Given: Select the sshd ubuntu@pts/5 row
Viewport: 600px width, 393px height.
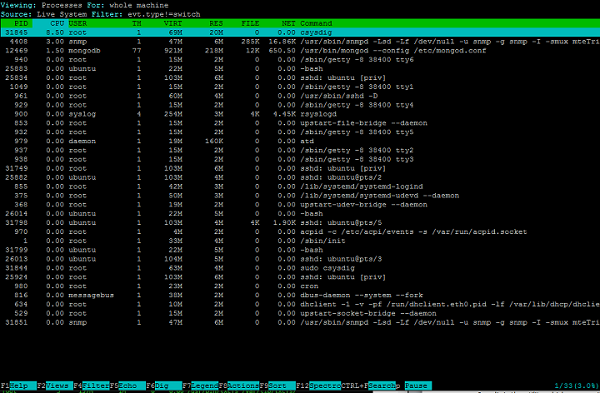Looking at the screenshot, I should [300, 223].
